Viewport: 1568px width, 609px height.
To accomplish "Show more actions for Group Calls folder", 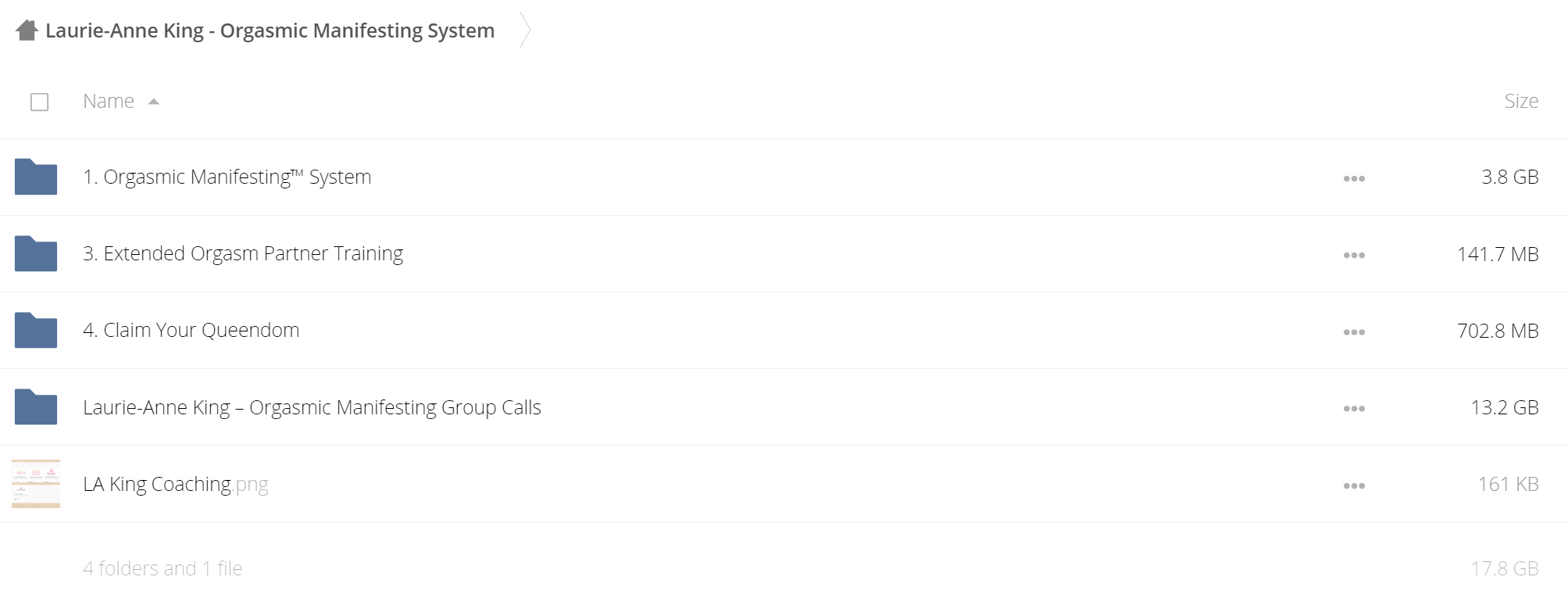I will point(1354,409).
